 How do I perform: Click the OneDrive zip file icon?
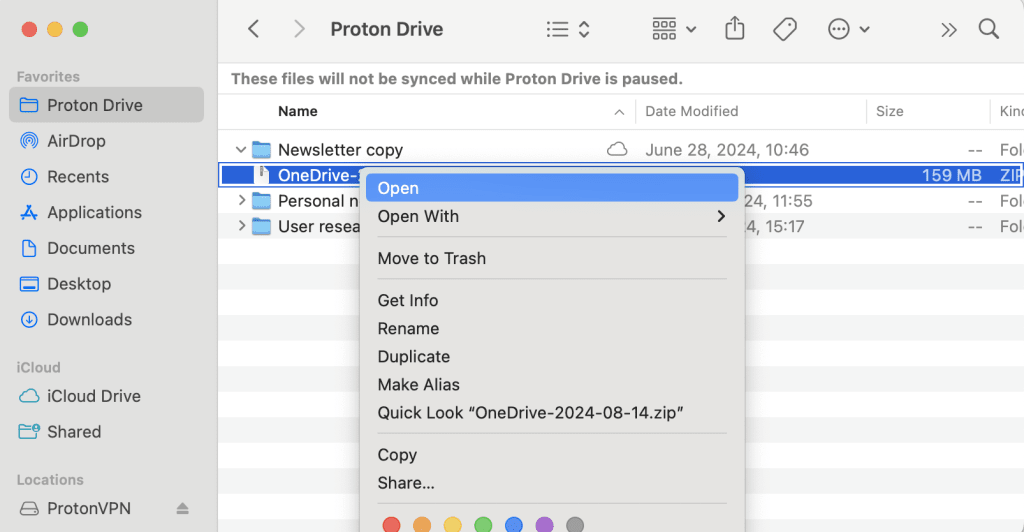coord(262,175)
